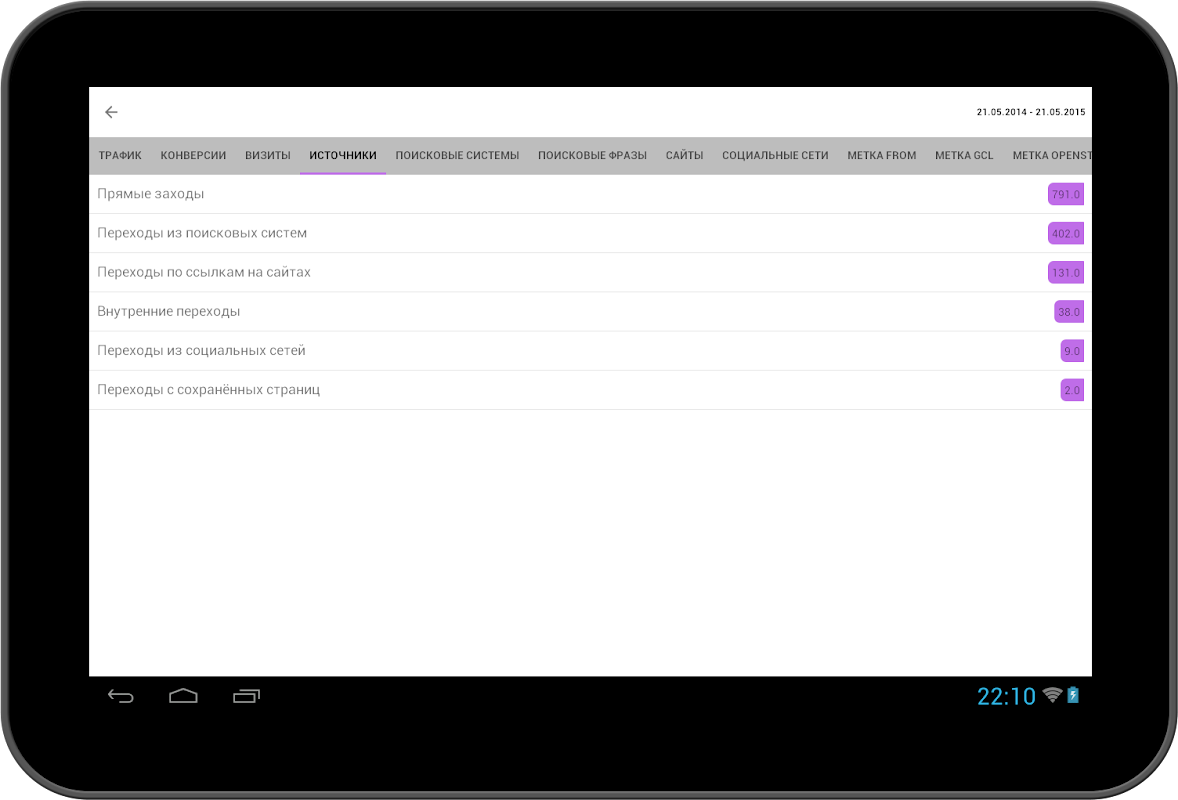1178x800 pixels.
Task: Tap the 131.0 value badge
Action: point(1065,273)
